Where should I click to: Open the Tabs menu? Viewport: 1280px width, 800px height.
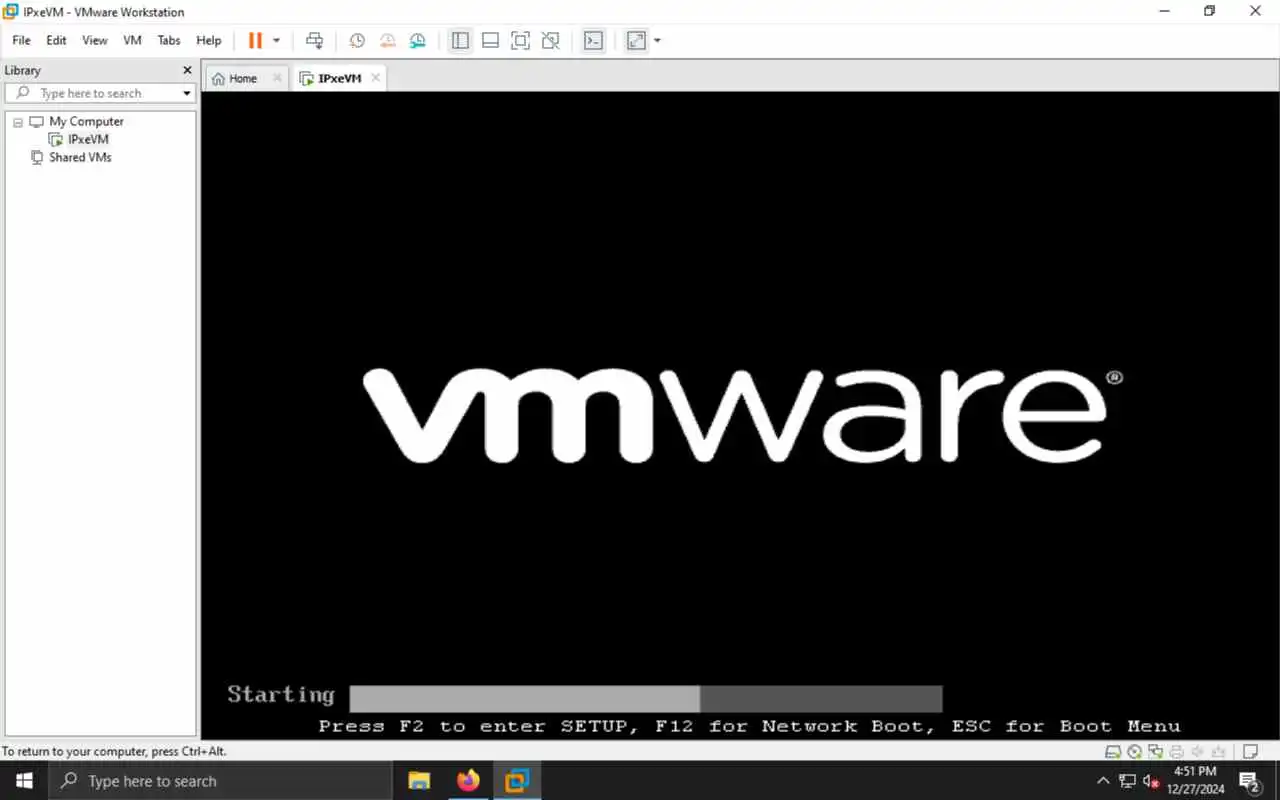(x=169, y=40)
